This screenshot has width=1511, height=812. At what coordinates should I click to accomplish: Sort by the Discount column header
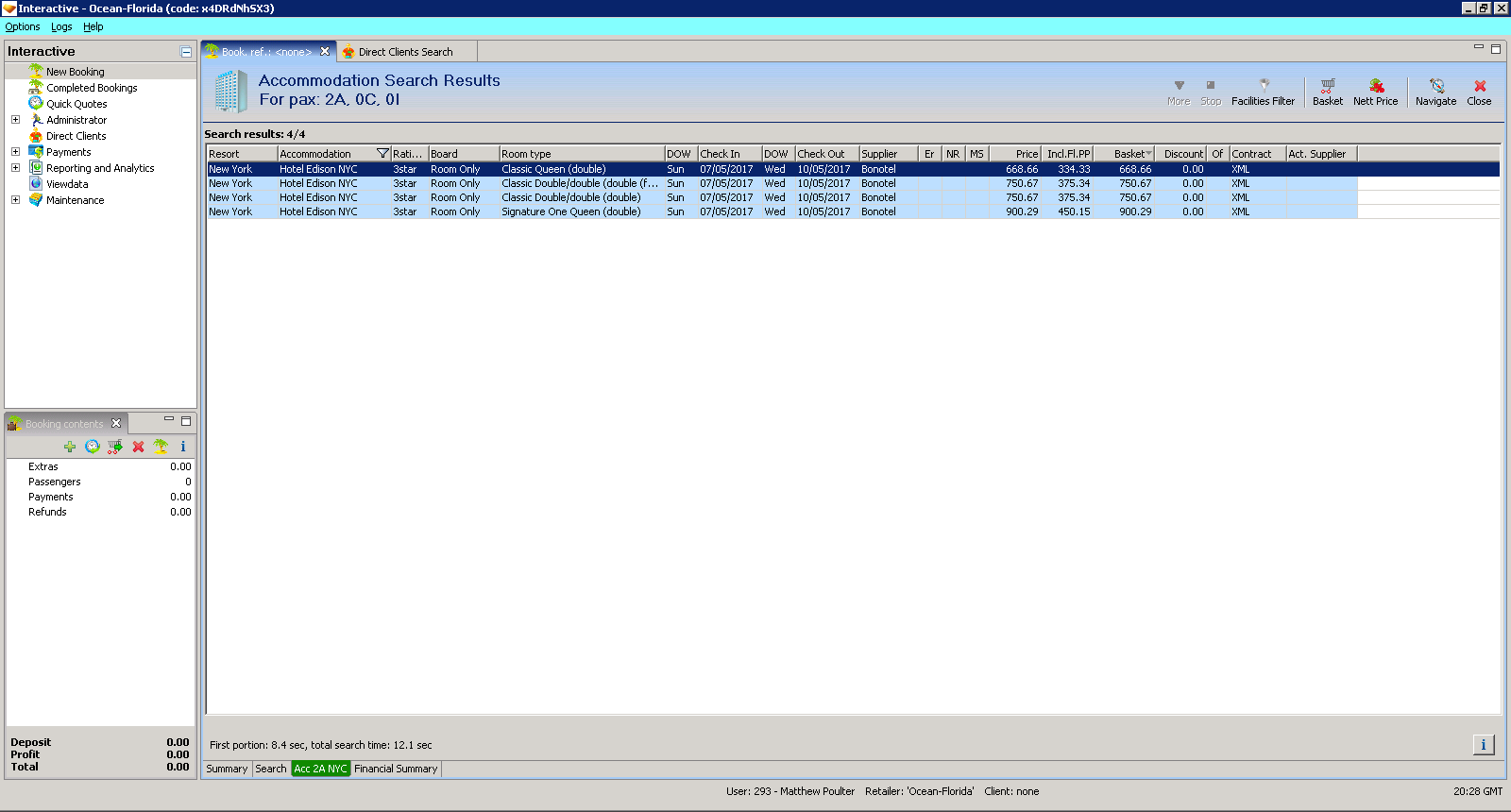(x=1181, y=154)
